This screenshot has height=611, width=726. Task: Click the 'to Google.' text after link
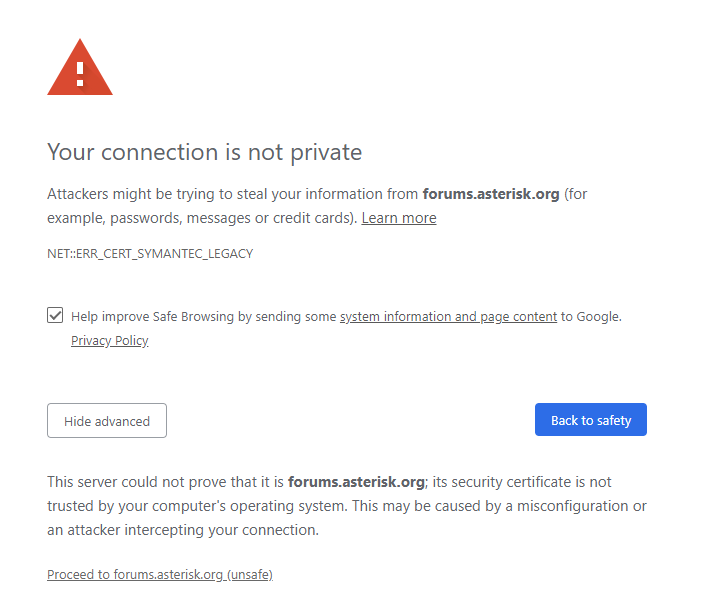pos(591,317)
